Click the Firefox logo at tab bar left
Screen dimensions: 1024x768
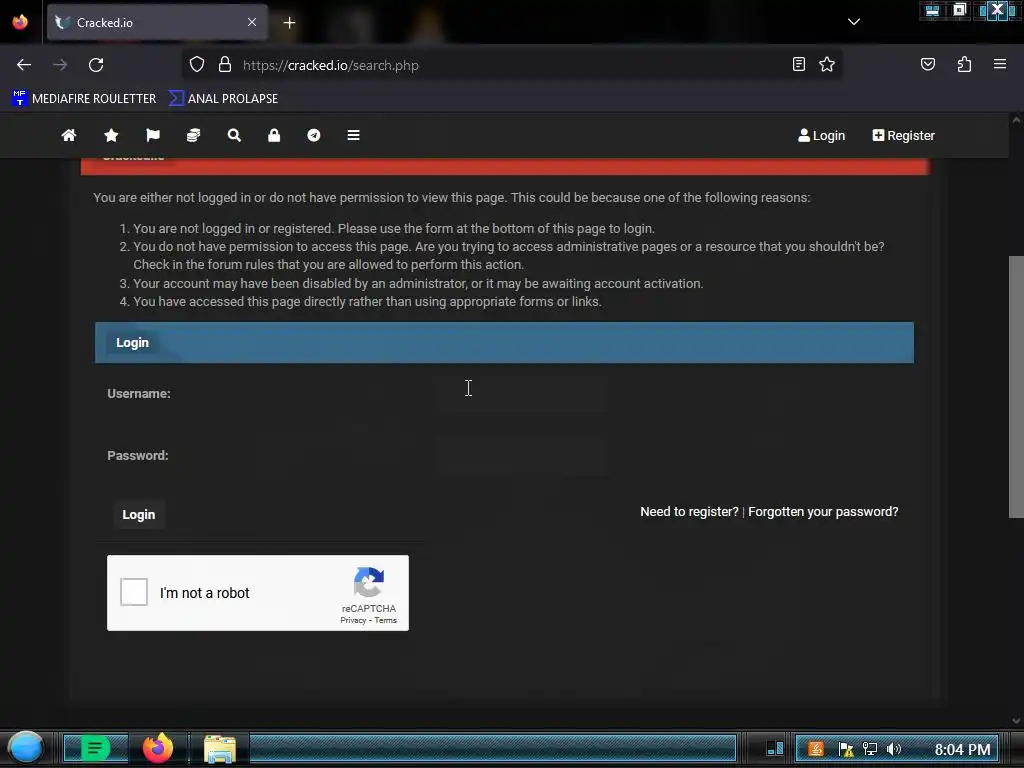point(20,22)
